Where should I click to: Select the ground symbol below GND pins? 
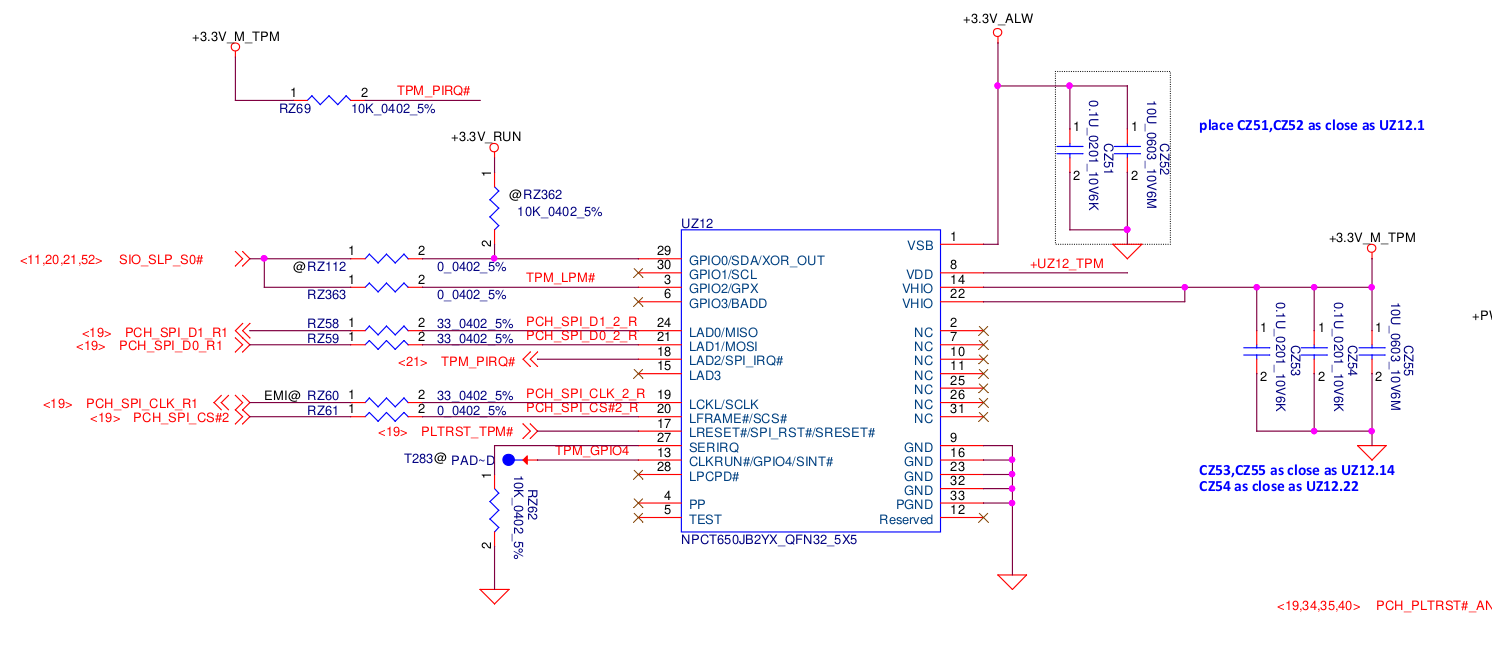coord(1012,582)
